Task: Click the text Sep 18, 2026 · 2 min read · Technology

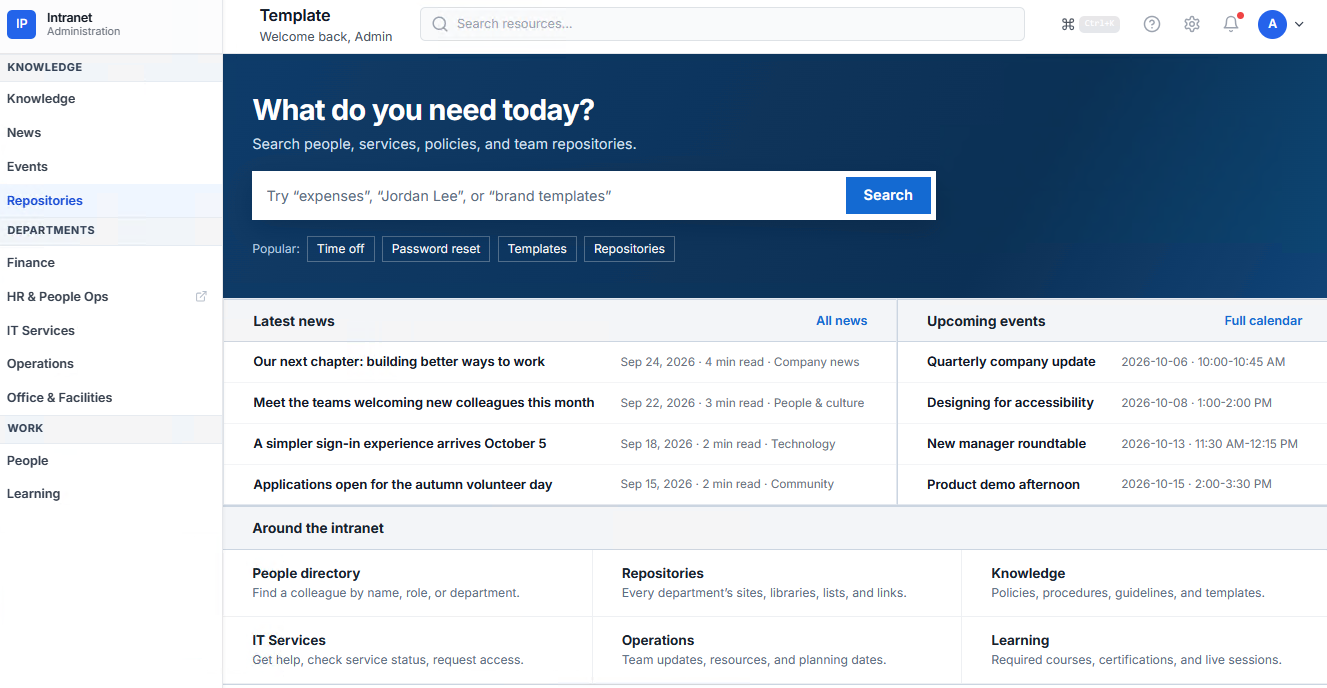Action: pos(728,444)
